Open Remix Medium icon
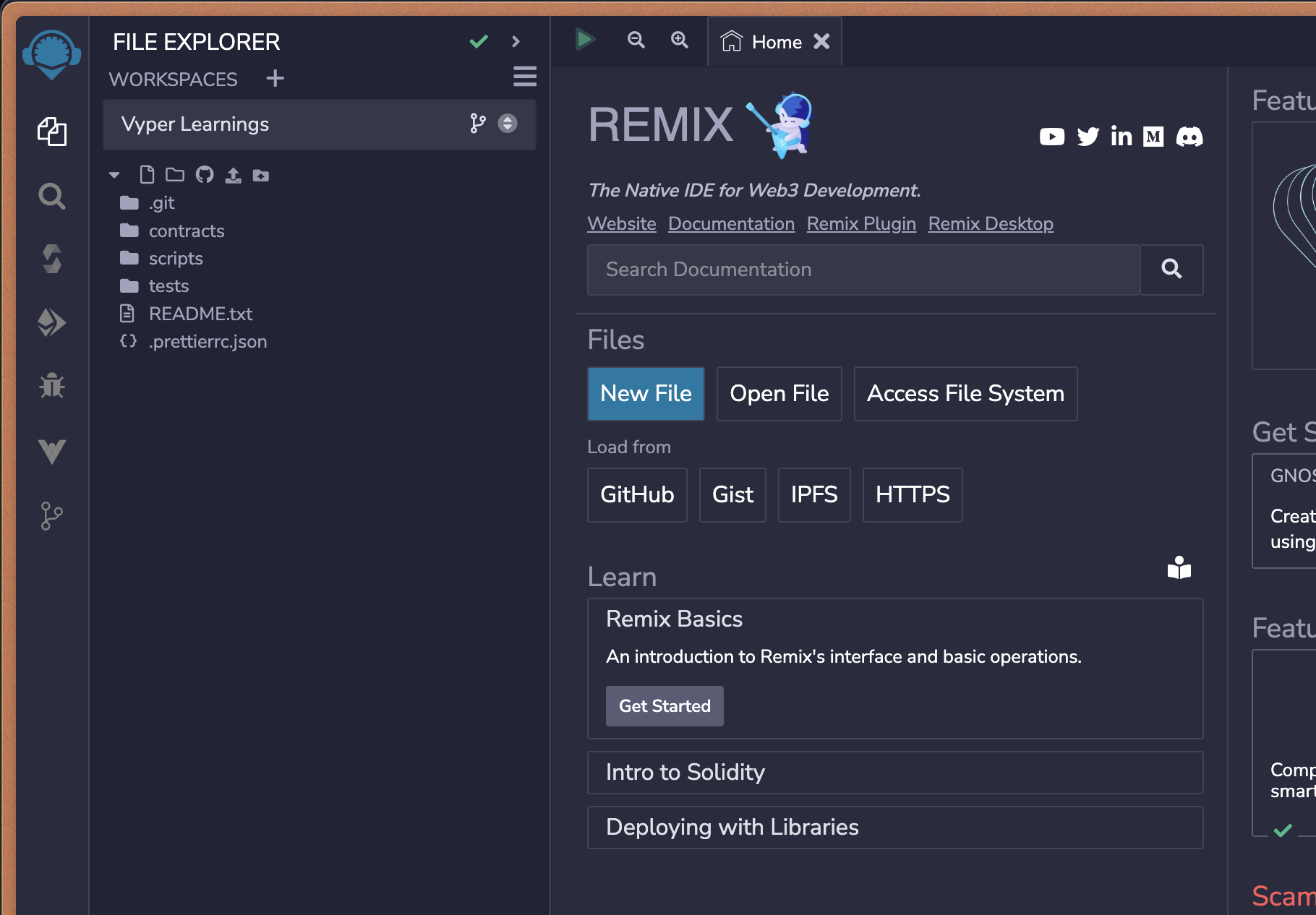 point(1153,137)
